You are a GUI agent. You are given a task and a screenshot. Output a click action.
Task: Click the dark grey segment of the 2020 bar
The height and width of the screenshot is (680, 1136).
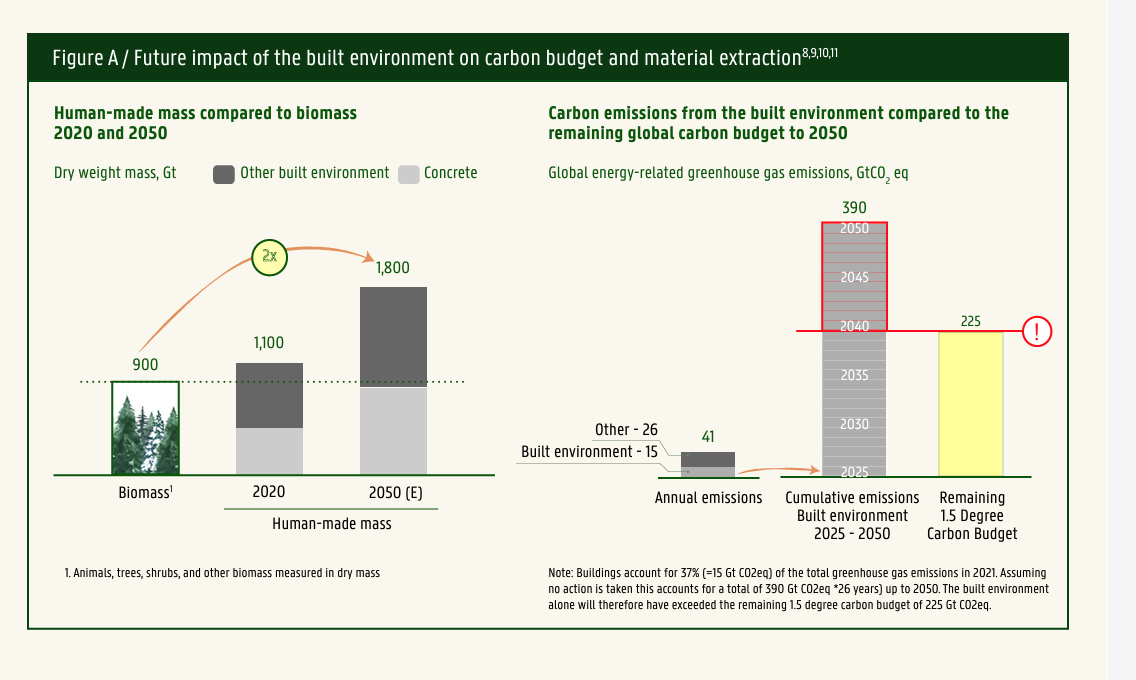tap(270, 395)
